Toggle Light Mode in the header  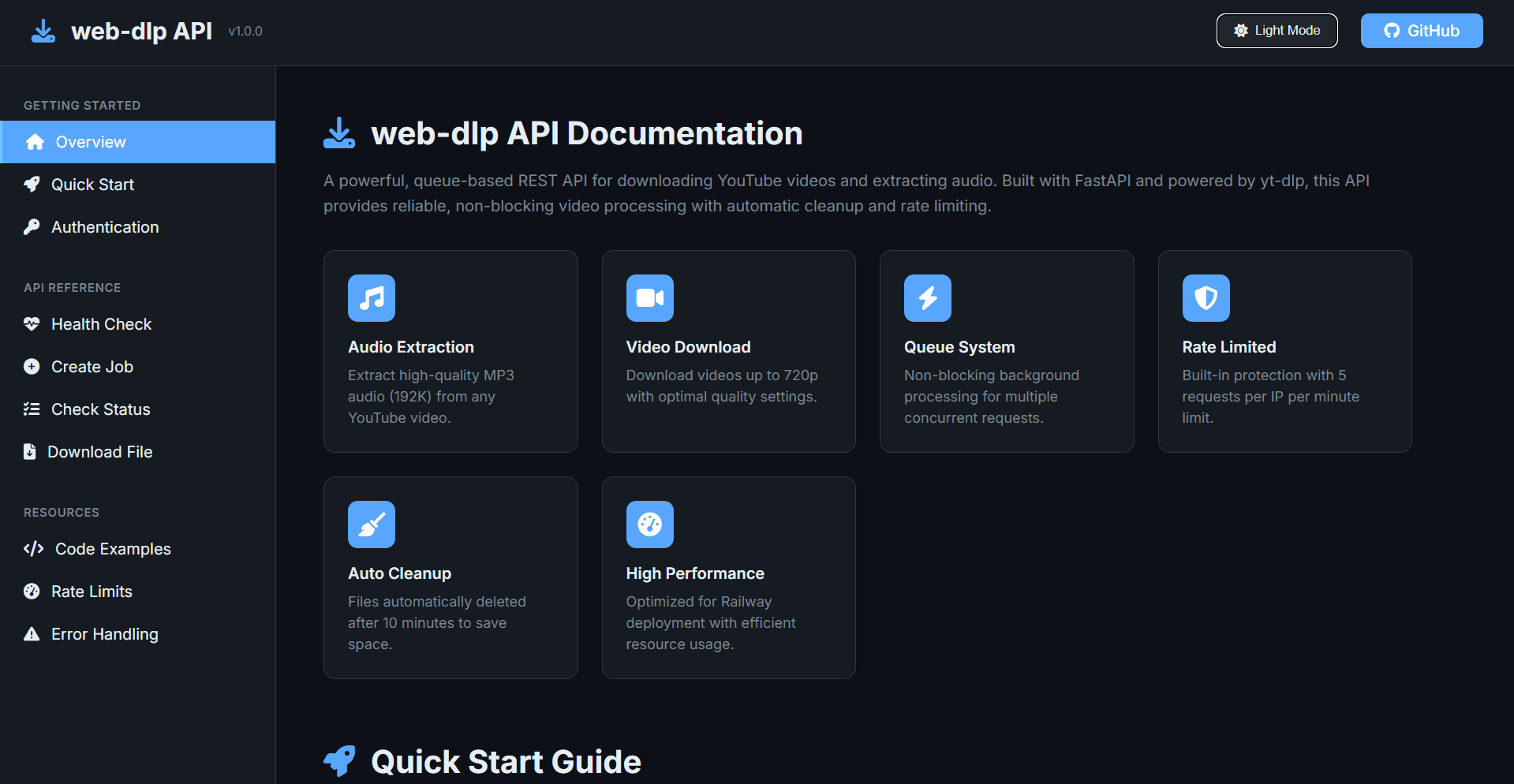pos(1277,30)
